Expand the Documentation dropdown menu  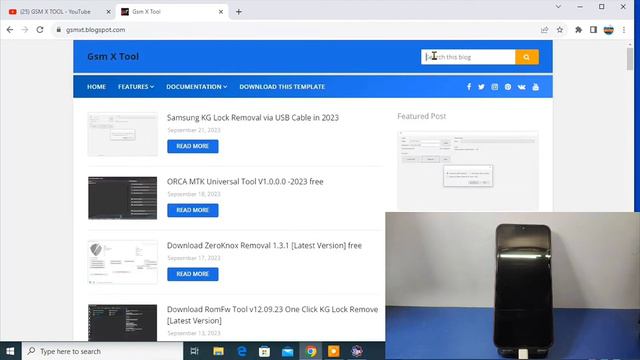[x=197, y=87]
